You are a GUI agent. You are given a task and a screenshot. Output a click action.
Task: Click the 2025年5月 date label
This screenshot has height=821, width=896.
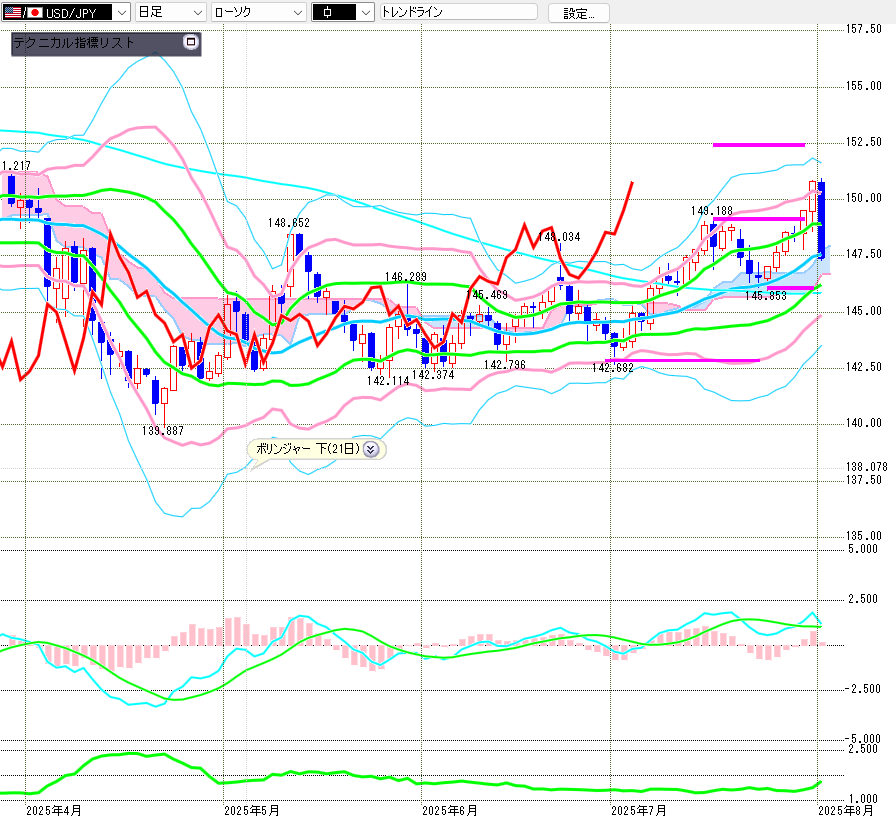(x=251, y=811)
